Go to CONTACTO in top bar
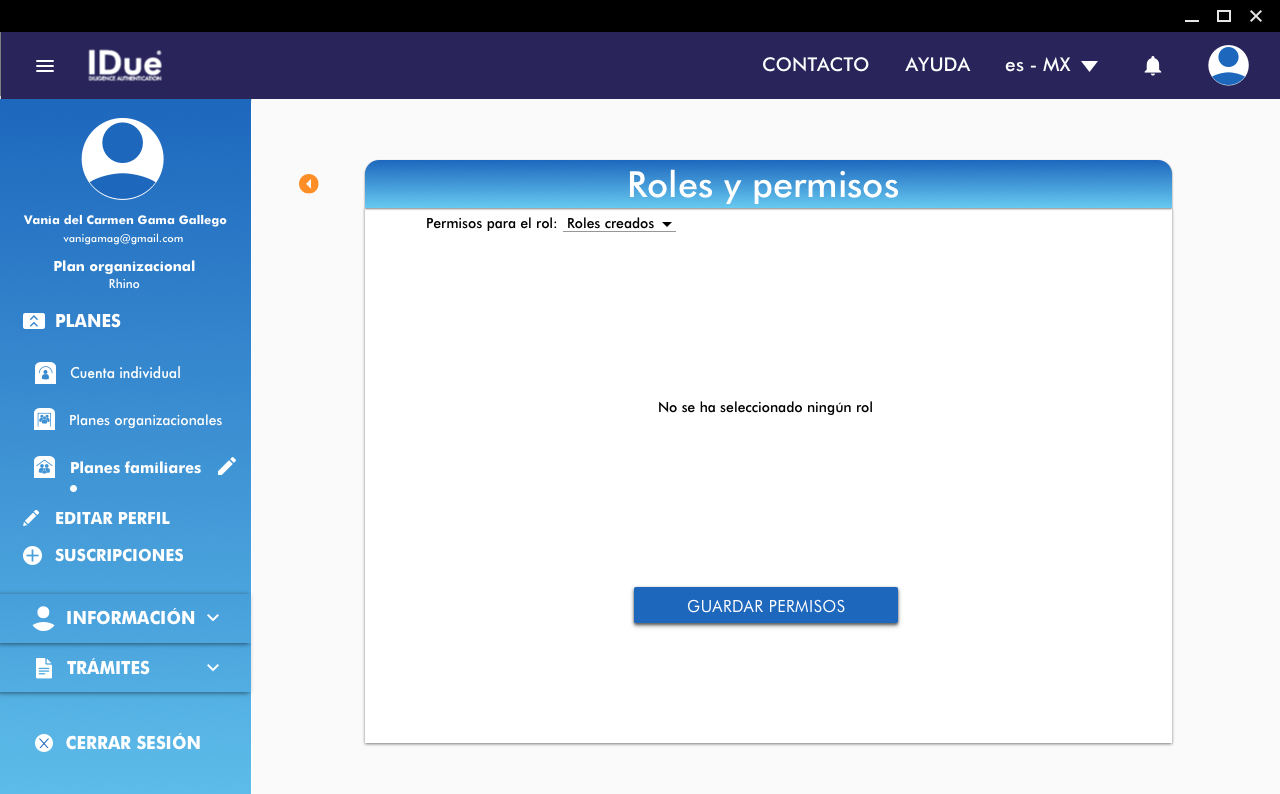Viewport: 1280px width, 794px height. coord(815,65)
